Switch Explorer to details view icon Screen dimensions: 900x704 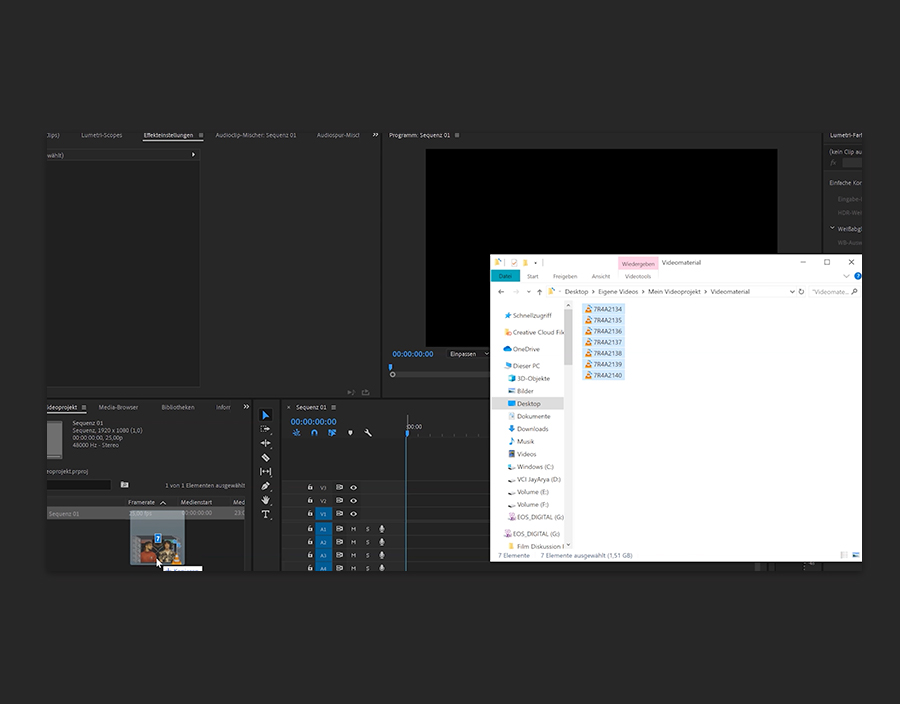[x=844, y=555]
